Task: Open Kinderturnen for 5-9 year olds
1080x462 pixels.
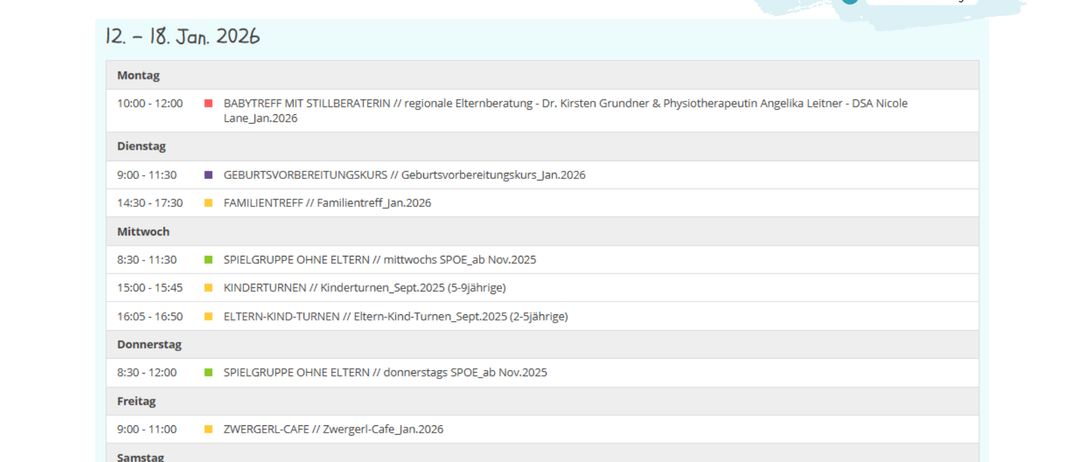Action: click(x=364, y=288)
